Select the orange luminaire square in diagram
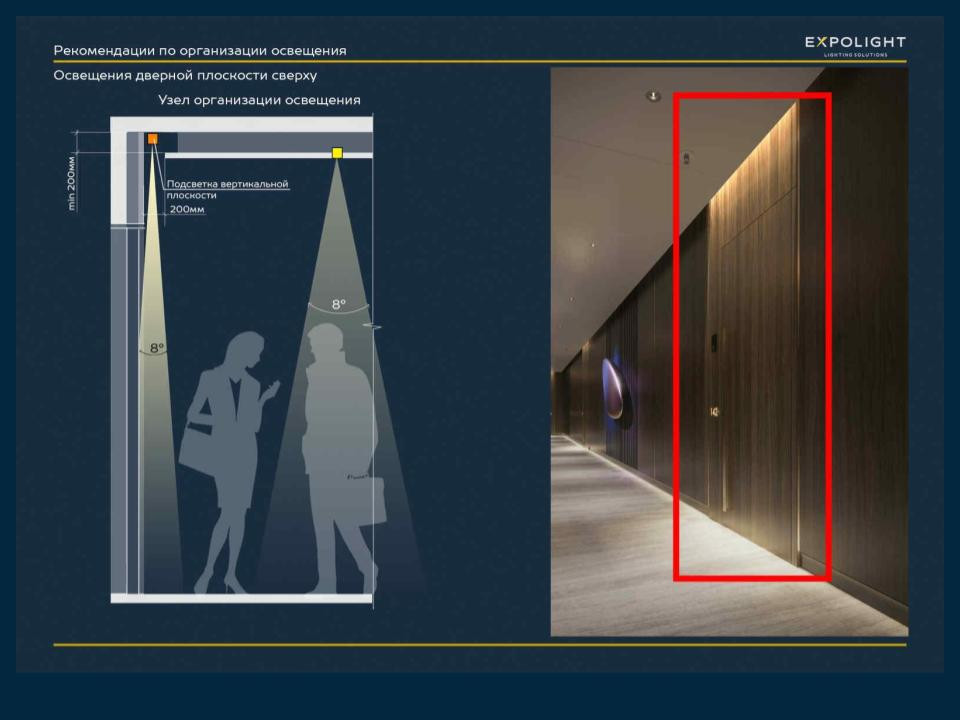Viewport: 960px width, 720px height. tap(152, 139)
